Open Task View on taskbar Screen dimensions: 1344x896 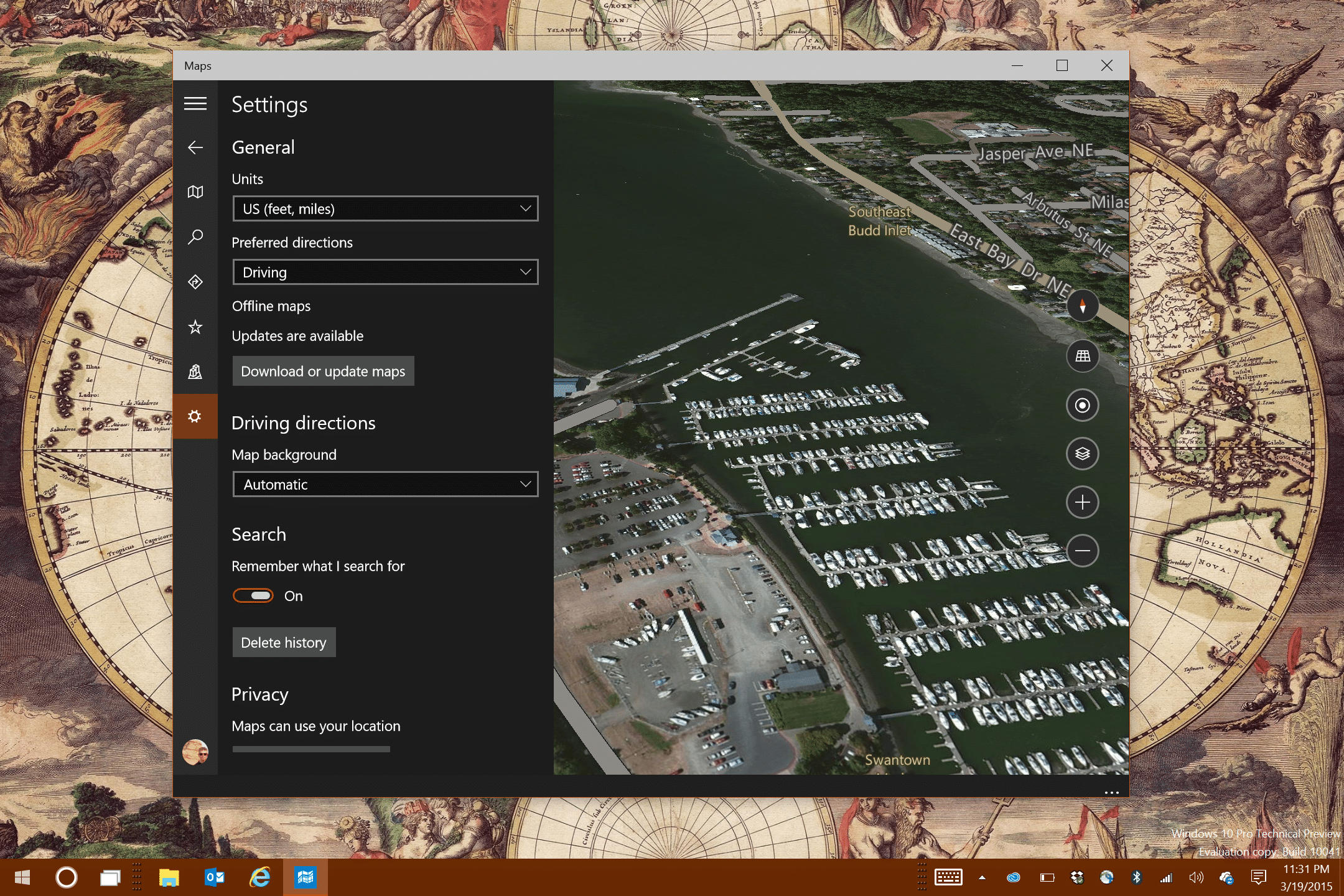point(111,877)
